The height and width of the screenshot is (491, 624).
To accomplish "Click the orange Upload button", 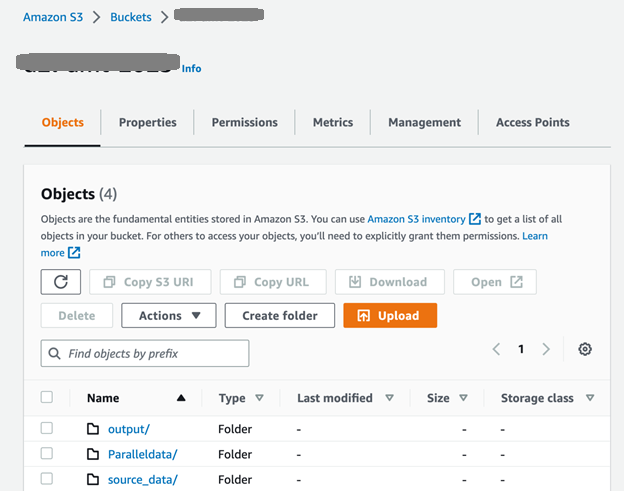I will [x=390, y=316].
